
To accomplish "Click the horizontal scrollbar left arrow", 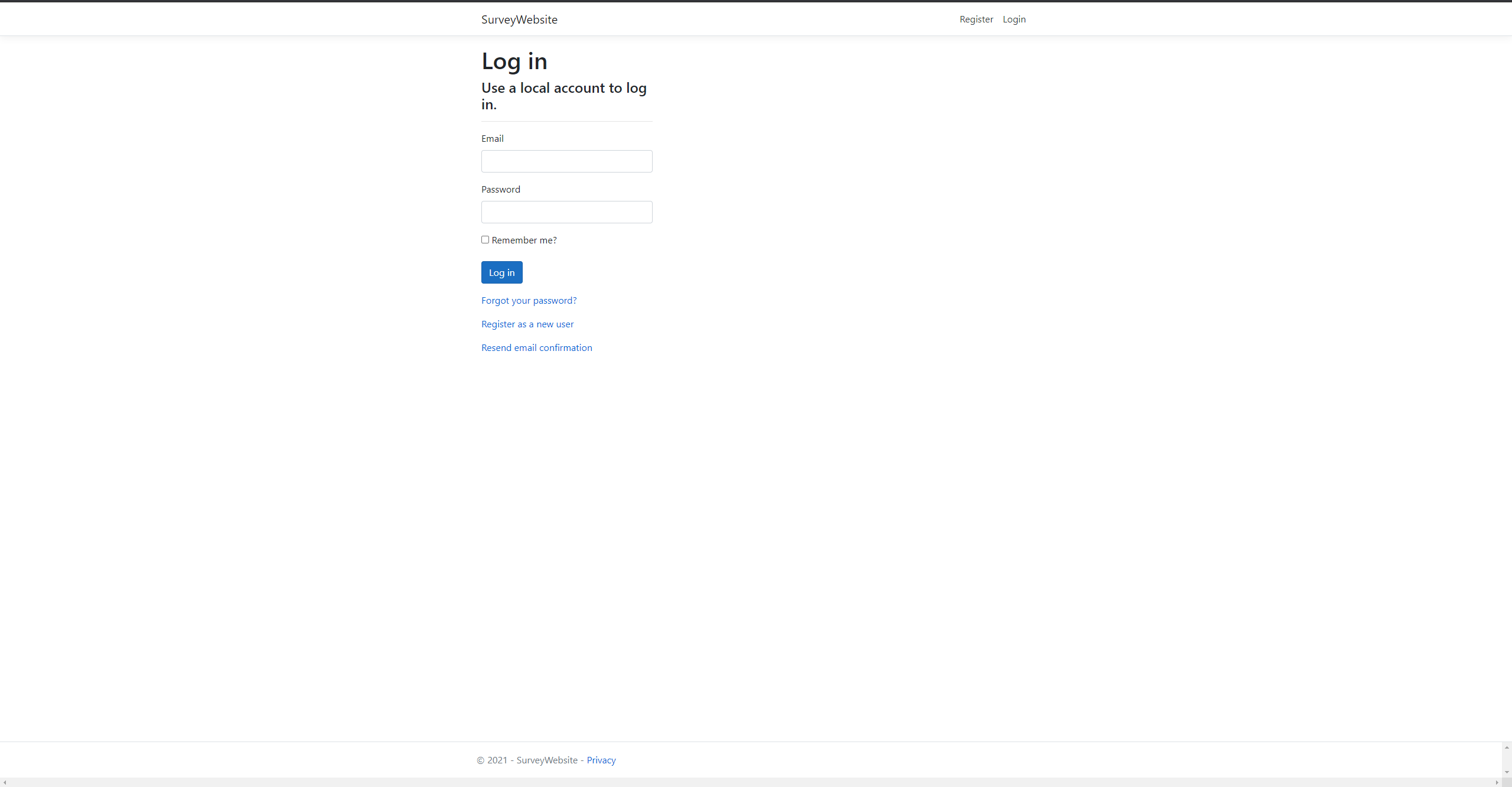I will (x=5, y=782).
